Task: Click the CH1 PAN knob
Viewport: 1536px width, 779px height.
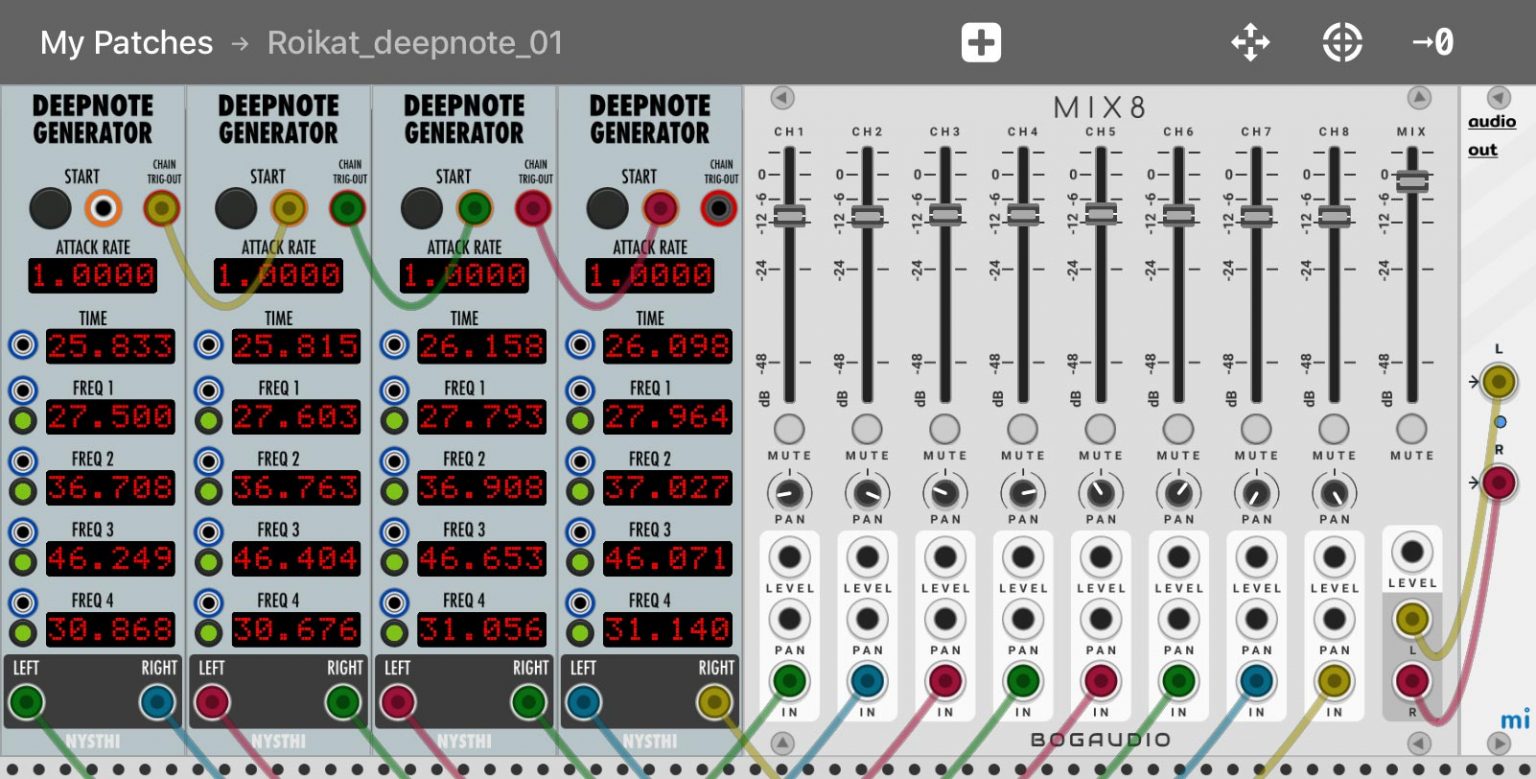Action: pyautogui.click(x=789, y=492)
